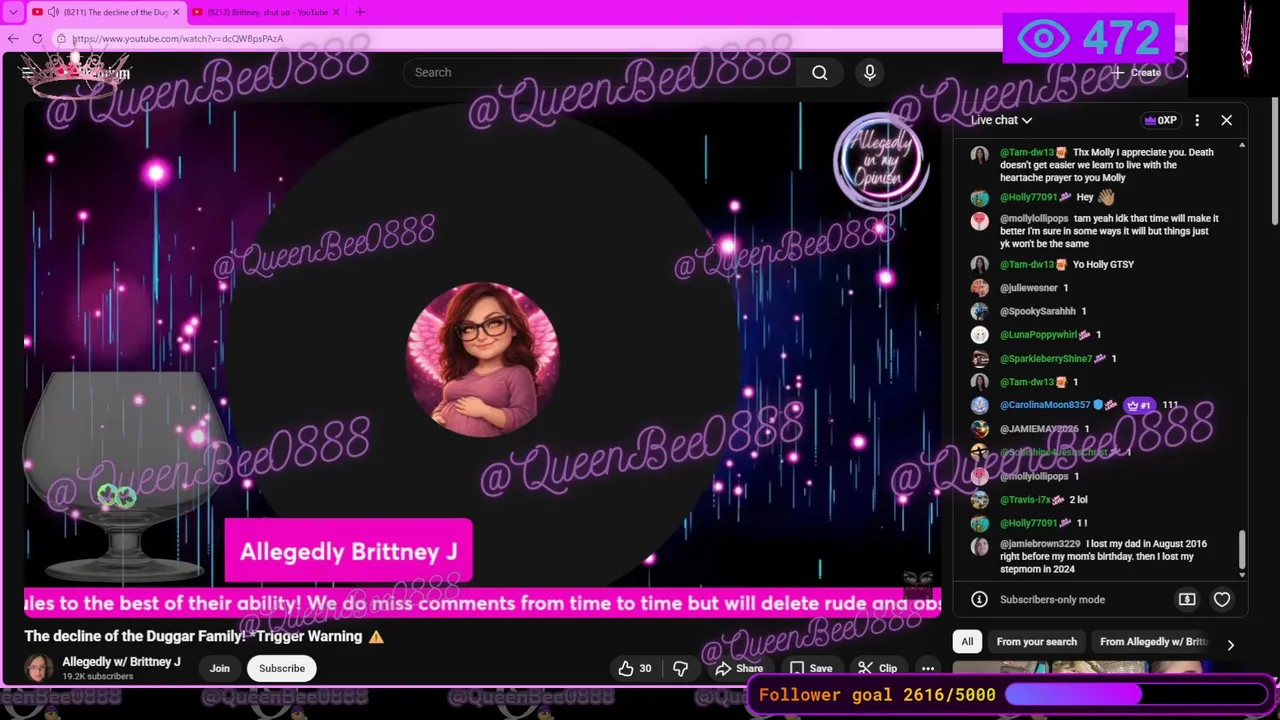Close the 'Brittney, shut up' tab

pos(336,12)
